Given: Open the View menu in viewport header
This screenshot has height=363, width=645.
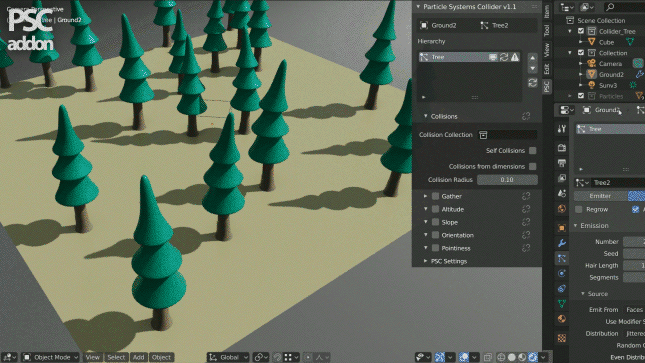Looking at the screenshot, I should [x=93, y=357].
